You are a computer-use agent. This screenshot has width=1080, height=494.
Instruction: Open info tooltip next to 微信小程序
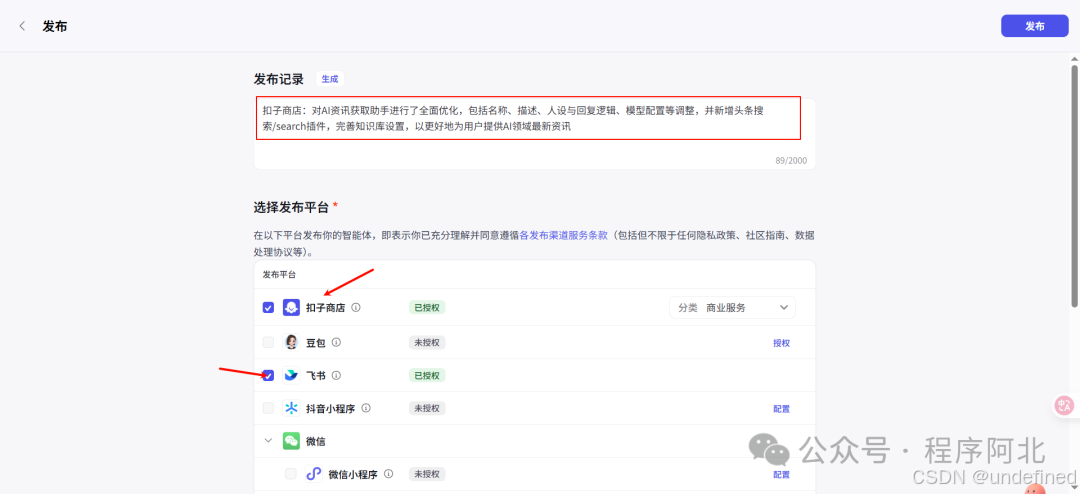(388, 474)
